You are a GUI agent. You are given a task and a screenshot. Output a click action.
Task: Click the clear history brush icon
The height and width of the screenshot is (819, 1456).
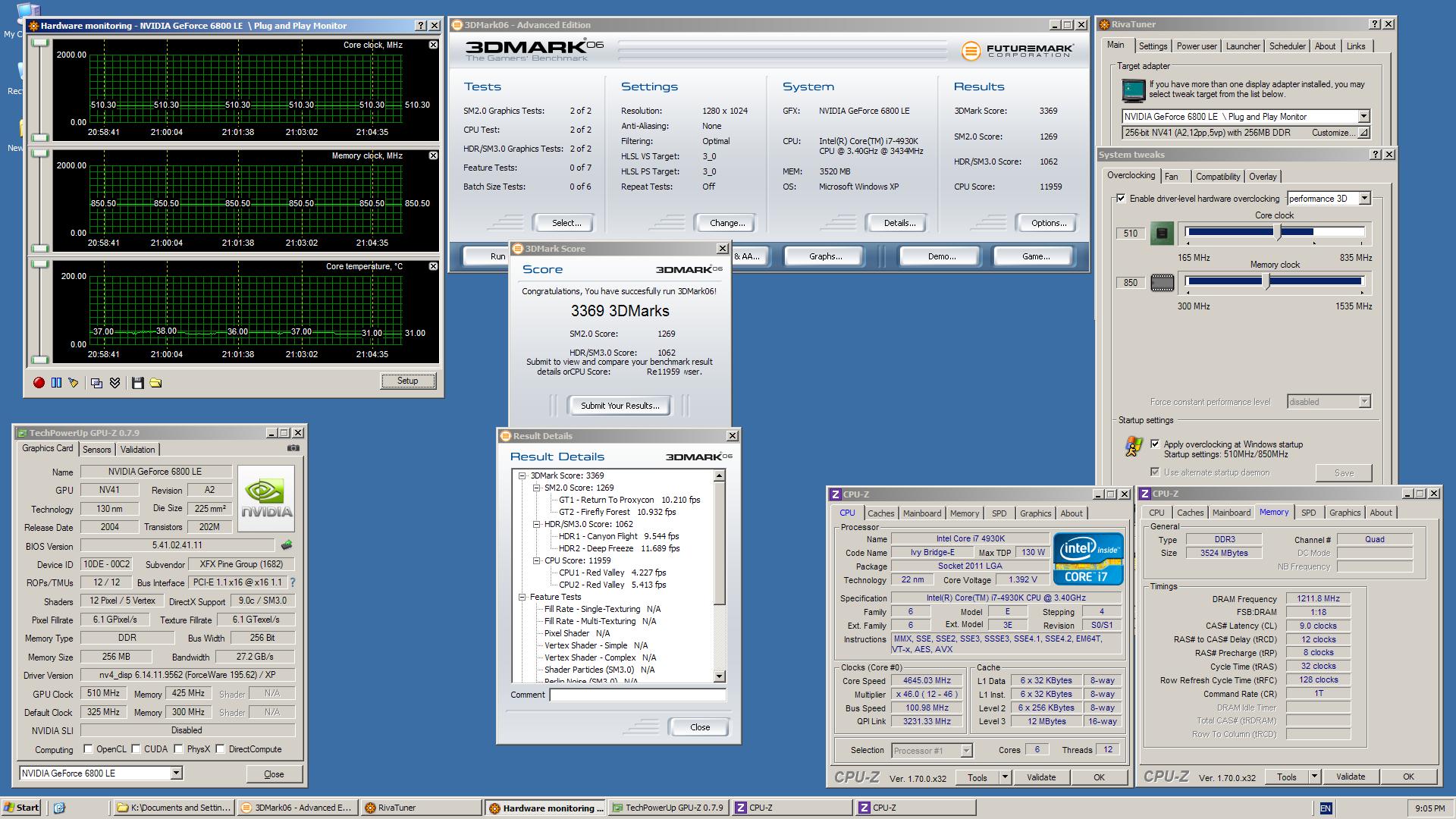[74, 383]
